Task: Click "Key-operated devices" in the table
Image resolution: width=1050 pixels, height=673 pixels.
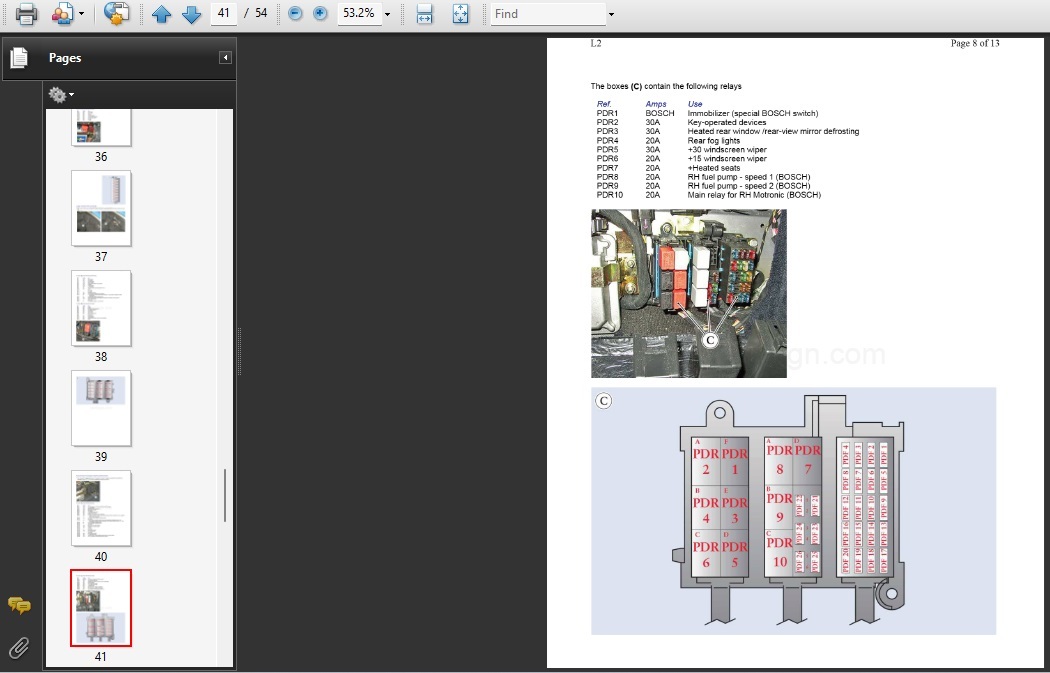Action: point(727,123)
